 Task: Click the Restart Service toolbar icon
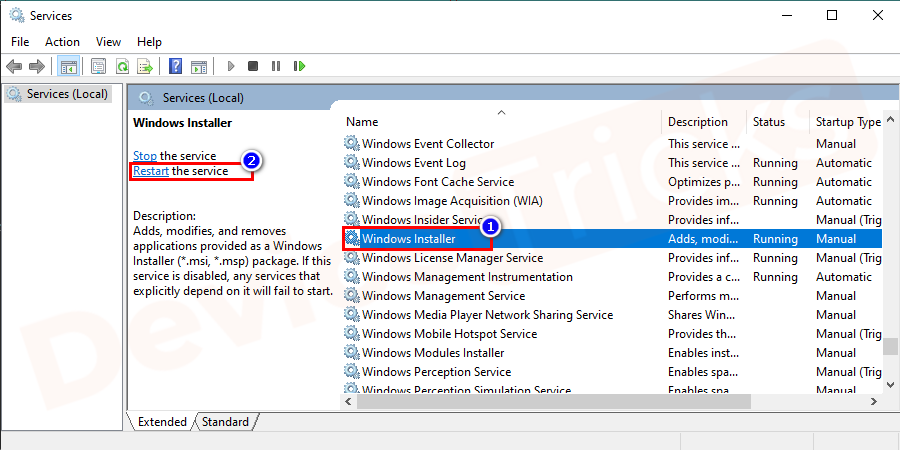(x=299, y=67)
